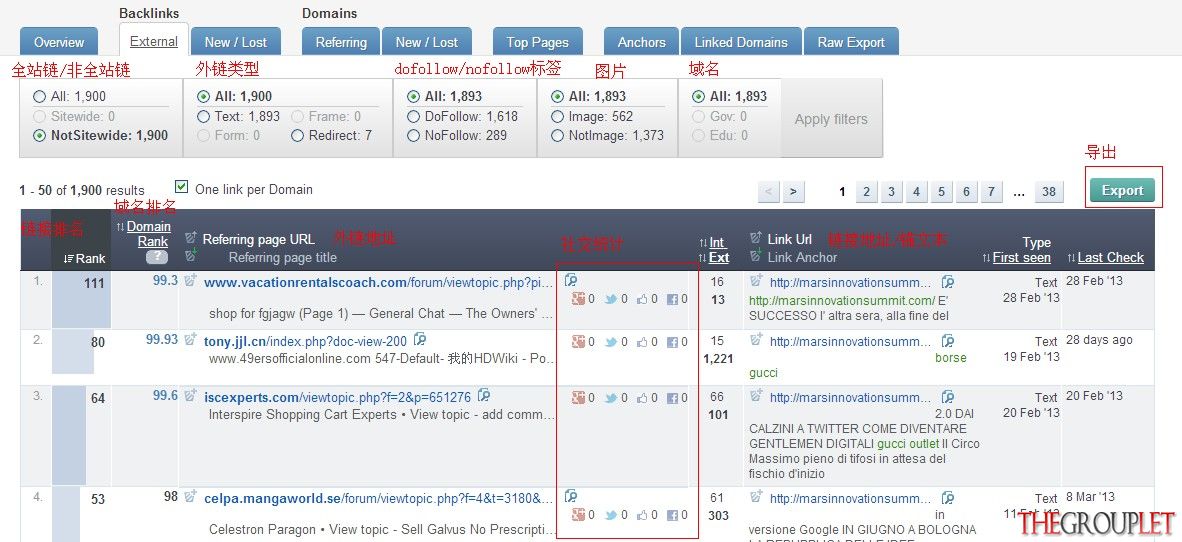Jump to results page 5
This screenshot has height=542, width=1182.
[x=941, y=191]
